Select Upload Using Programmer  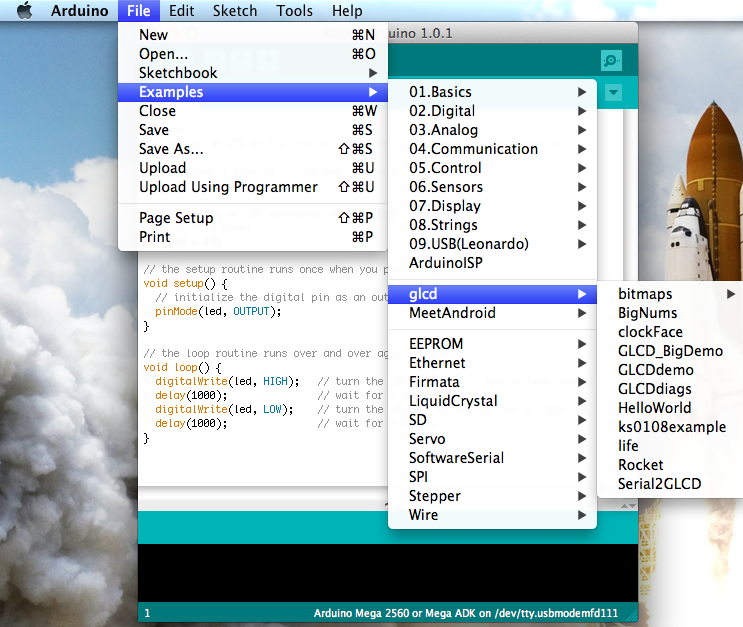point(253,187)
